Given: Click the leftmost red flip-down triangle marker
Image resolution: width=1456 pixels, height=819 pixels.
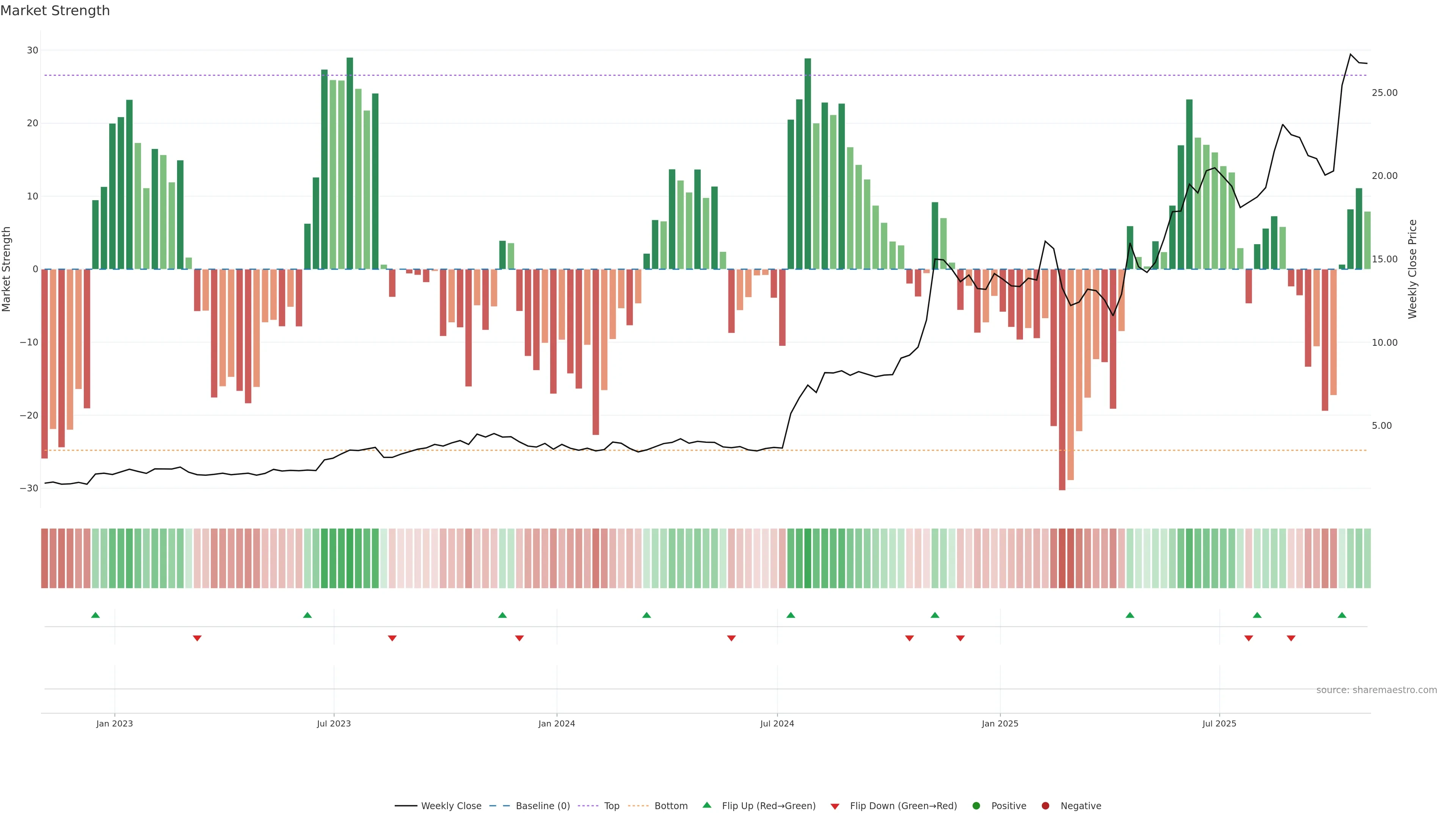Looking at the screenshot, I should [x=197, y=638].
